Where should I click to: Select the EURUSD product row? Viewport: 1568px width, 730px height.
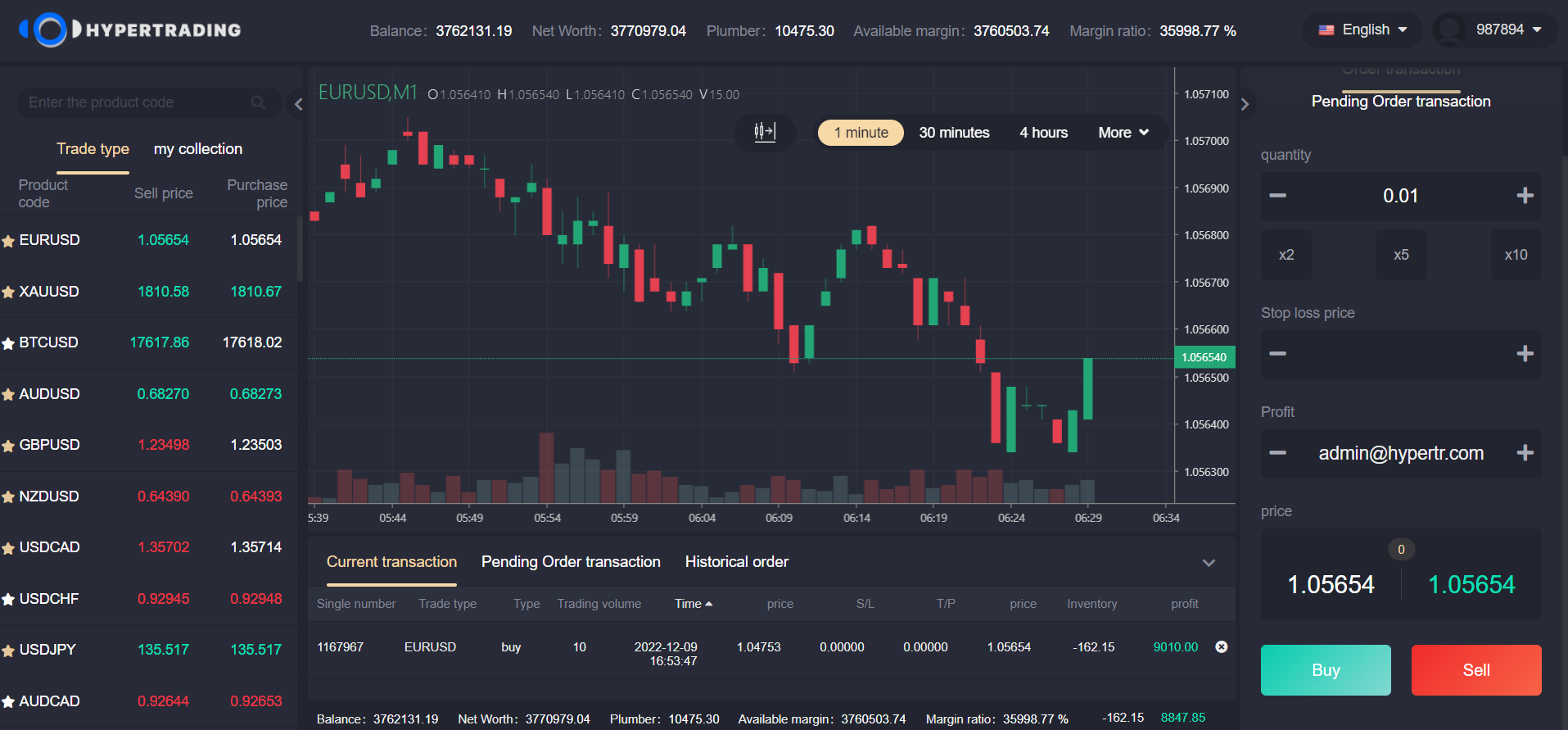click(x=147, y=241)
